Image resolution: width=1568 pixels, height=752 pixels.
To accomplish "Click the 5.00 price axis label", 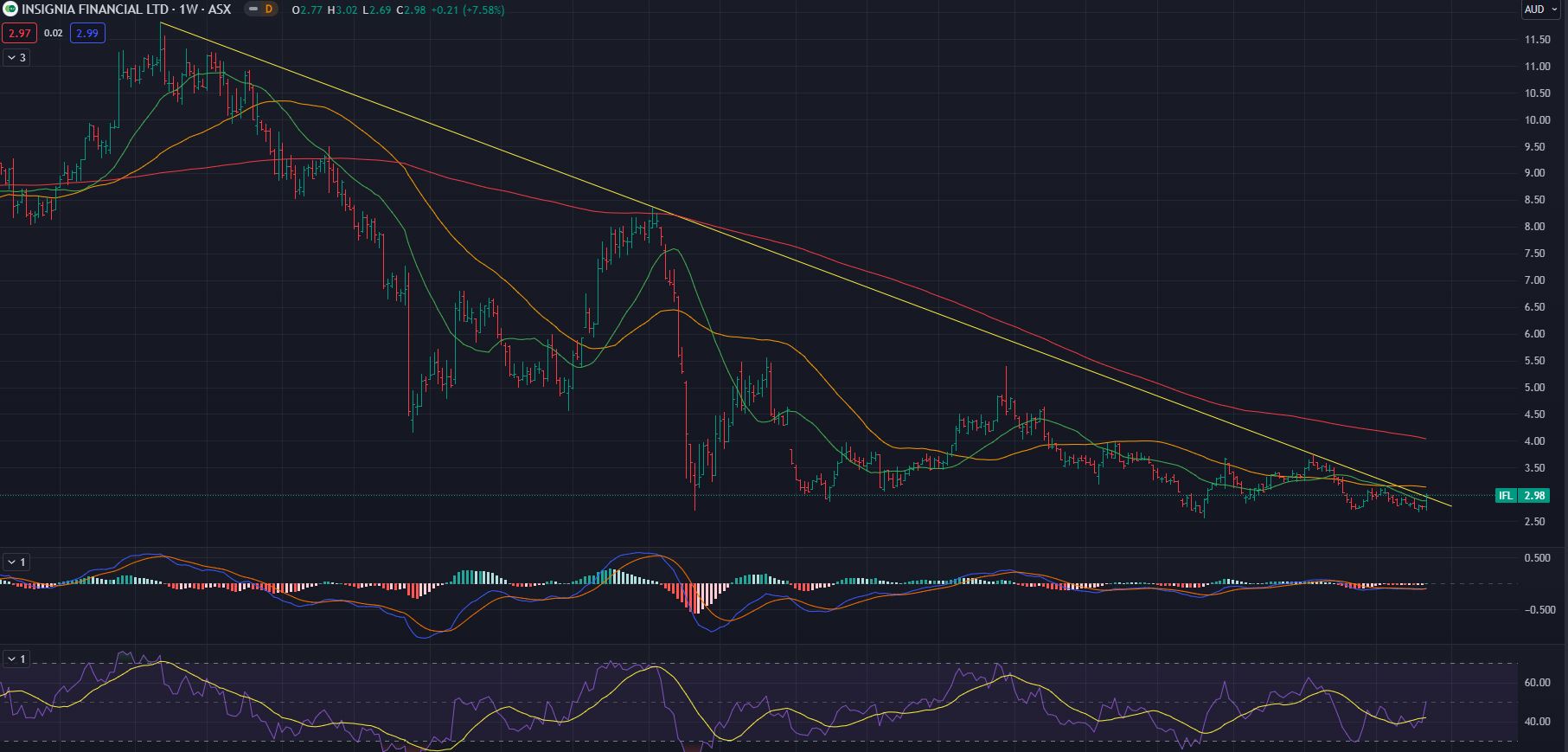I will [1537, 388].
